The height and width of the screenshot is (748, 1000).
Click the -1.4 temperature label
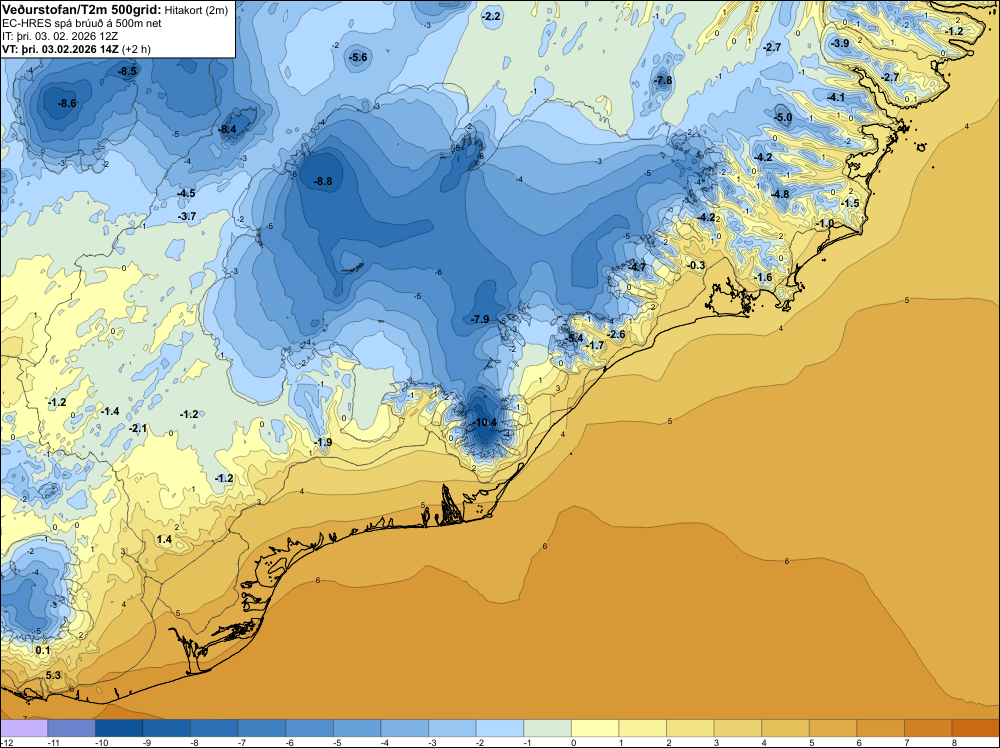tap(110, 412)
